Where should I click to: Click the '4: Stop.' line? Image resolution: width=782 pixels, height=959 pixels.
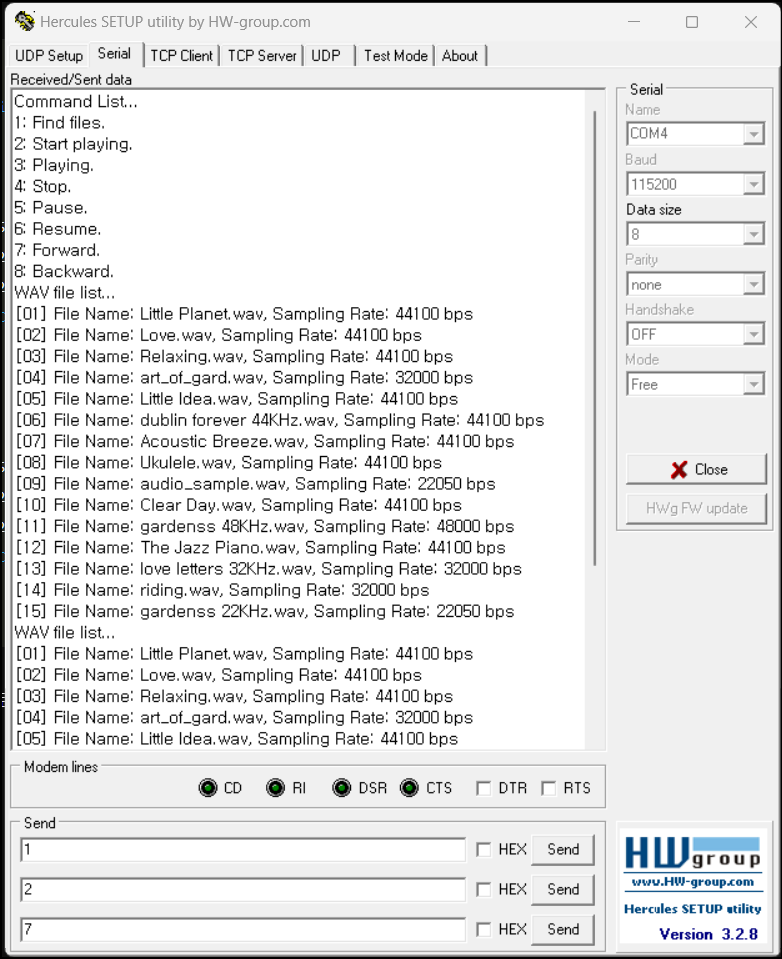[x=43, y=187]
